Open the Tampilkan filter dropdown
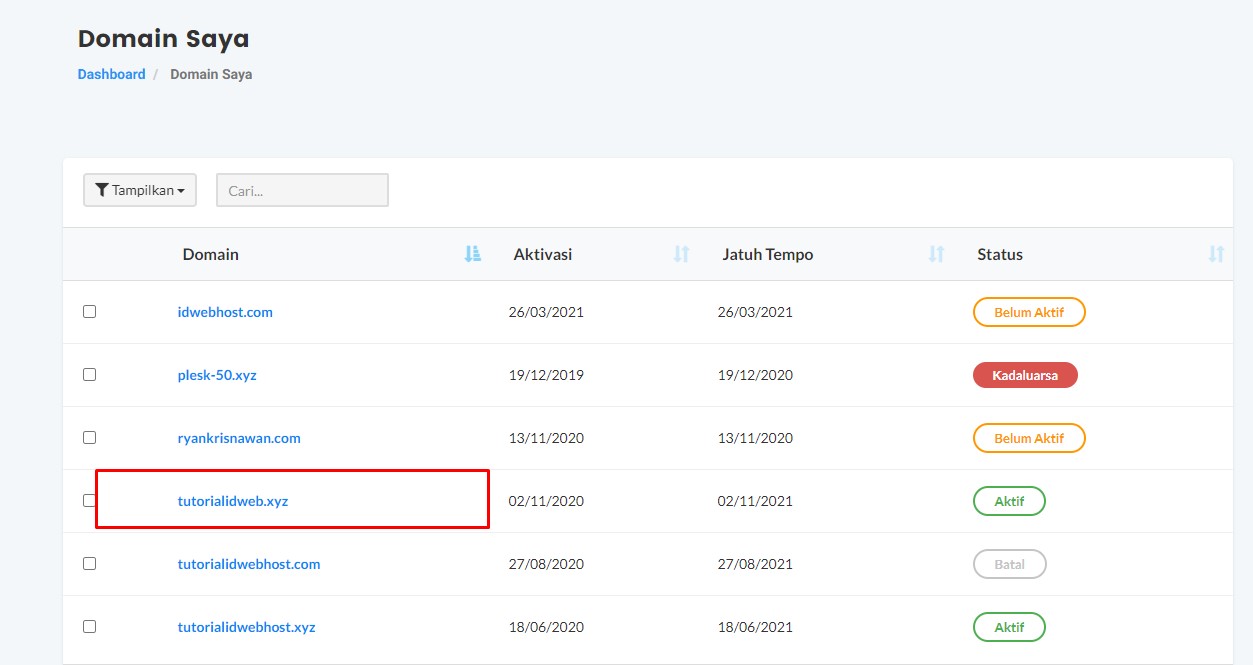This screenshot has width=1253, height=665. 140,190
